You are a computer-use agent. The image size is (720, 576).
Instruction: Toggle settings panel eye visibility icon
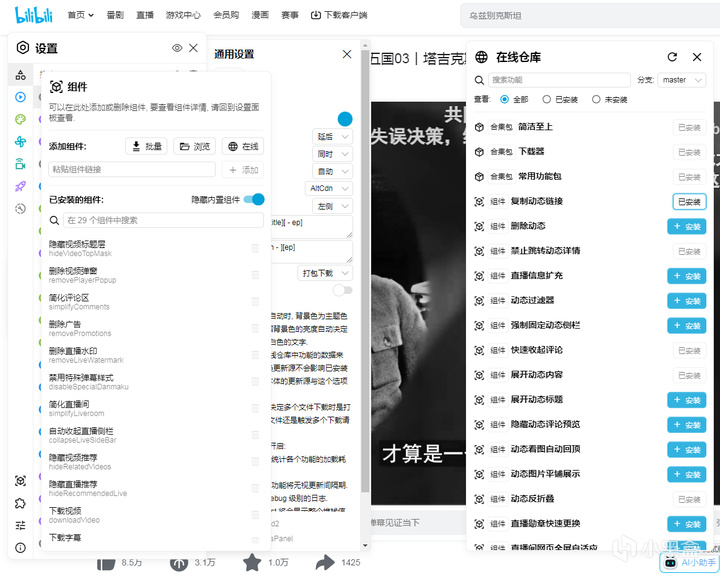(x=177, y=48)
